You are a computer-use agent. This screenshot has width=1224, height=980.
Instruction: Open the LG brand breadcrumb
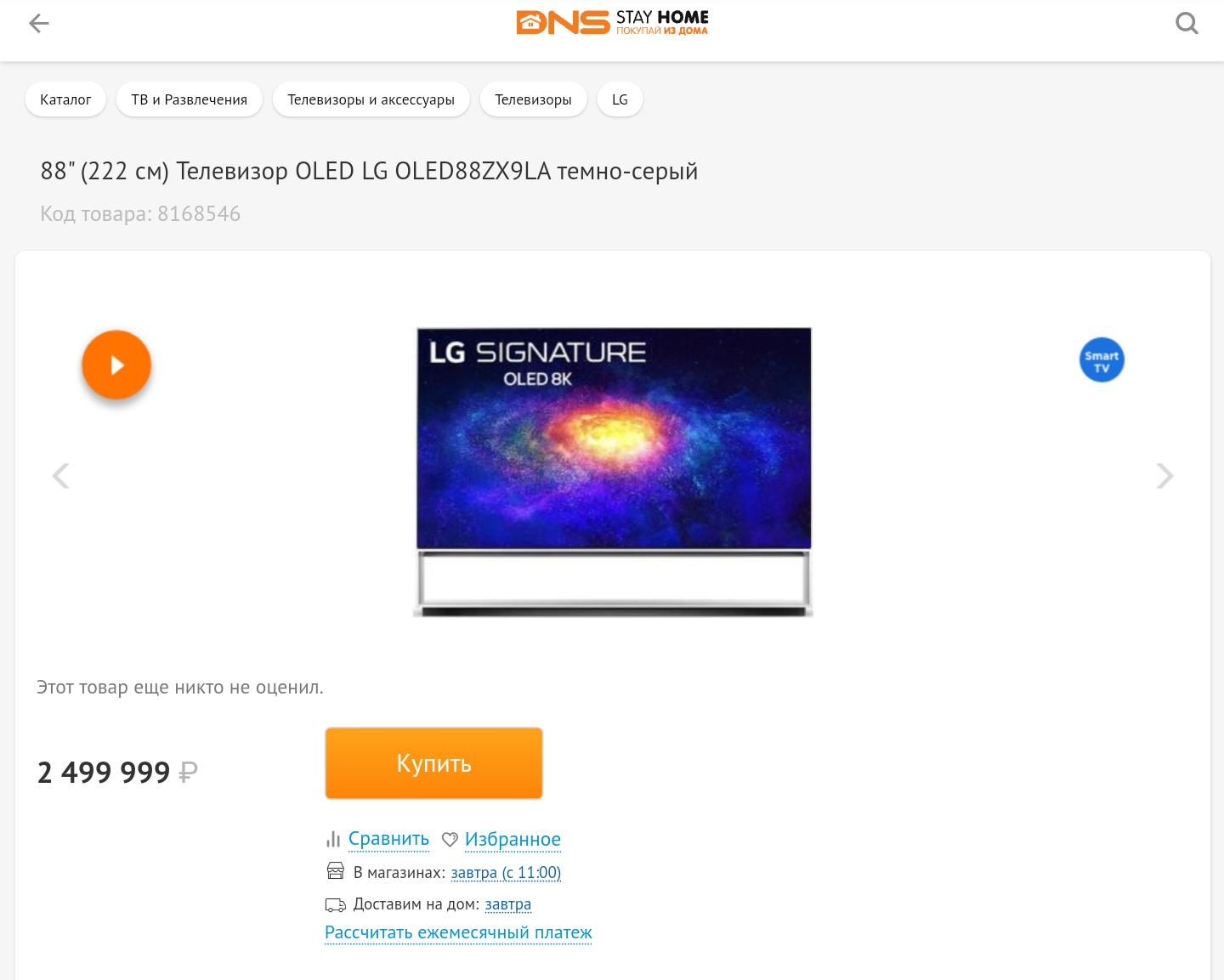(x=620, y=99)
